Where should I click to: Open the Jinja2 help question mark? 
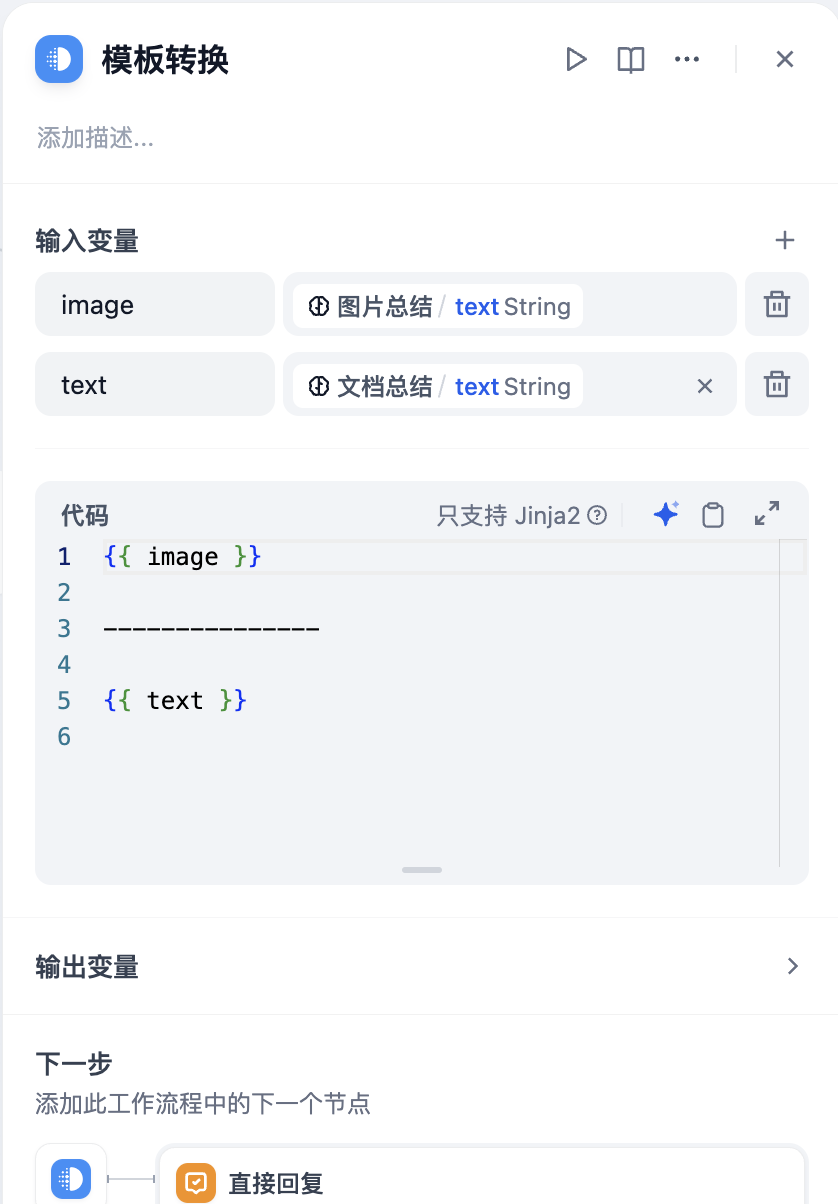pos(596,513)
